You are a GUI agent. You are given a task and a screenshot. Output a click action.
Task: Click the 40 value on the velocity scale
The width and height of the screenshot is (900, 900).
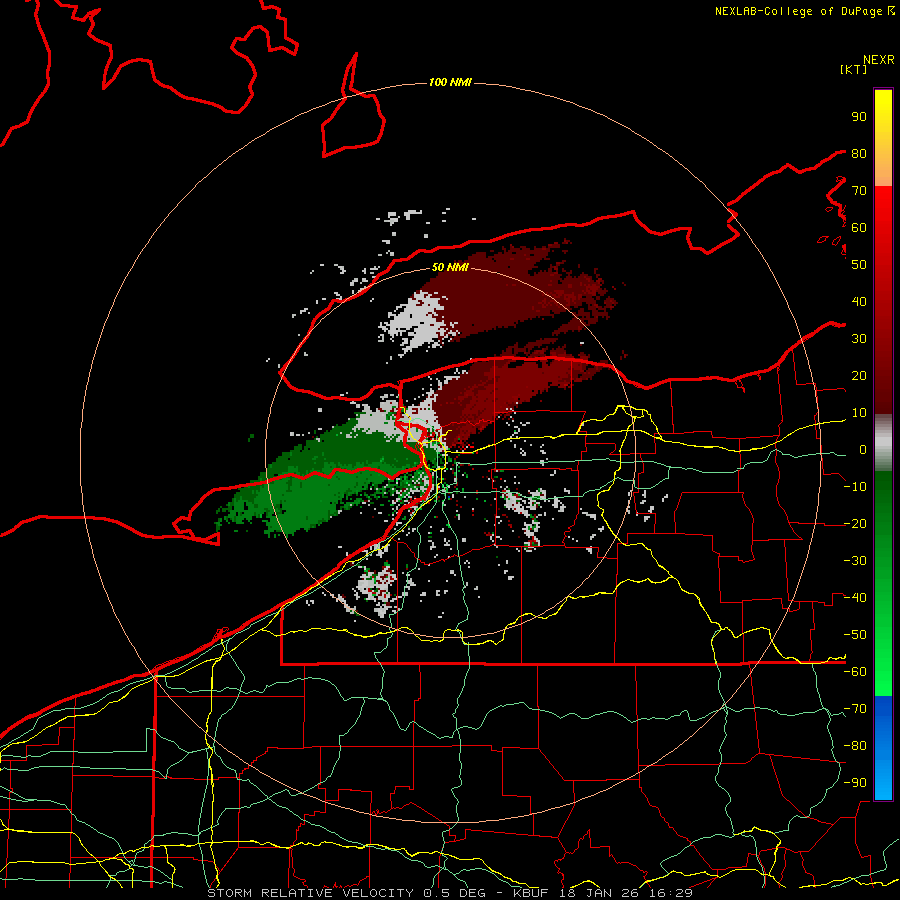pos(859,302)
